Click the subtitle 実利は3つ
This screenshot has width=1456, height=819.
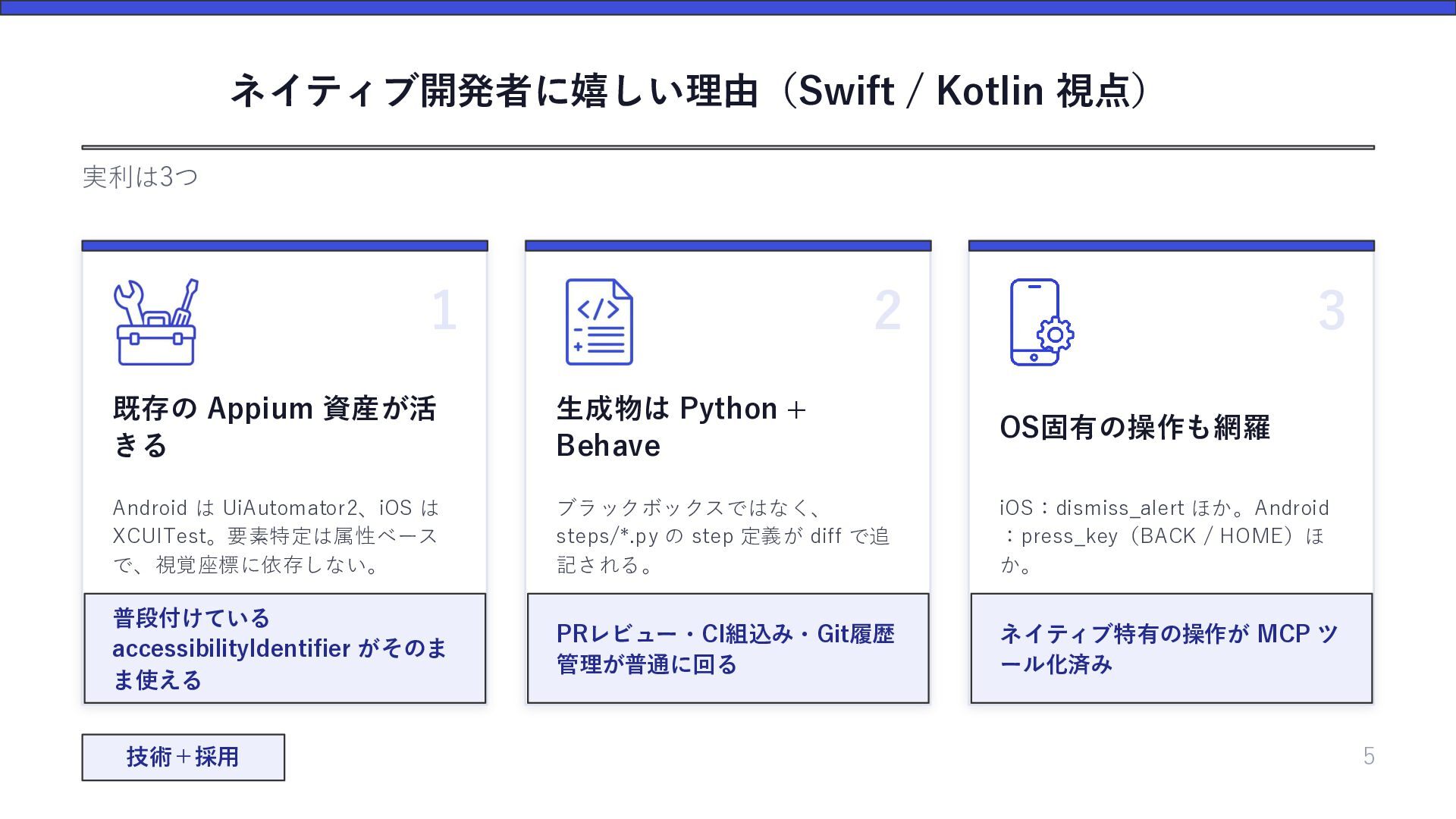coord(140,177)
